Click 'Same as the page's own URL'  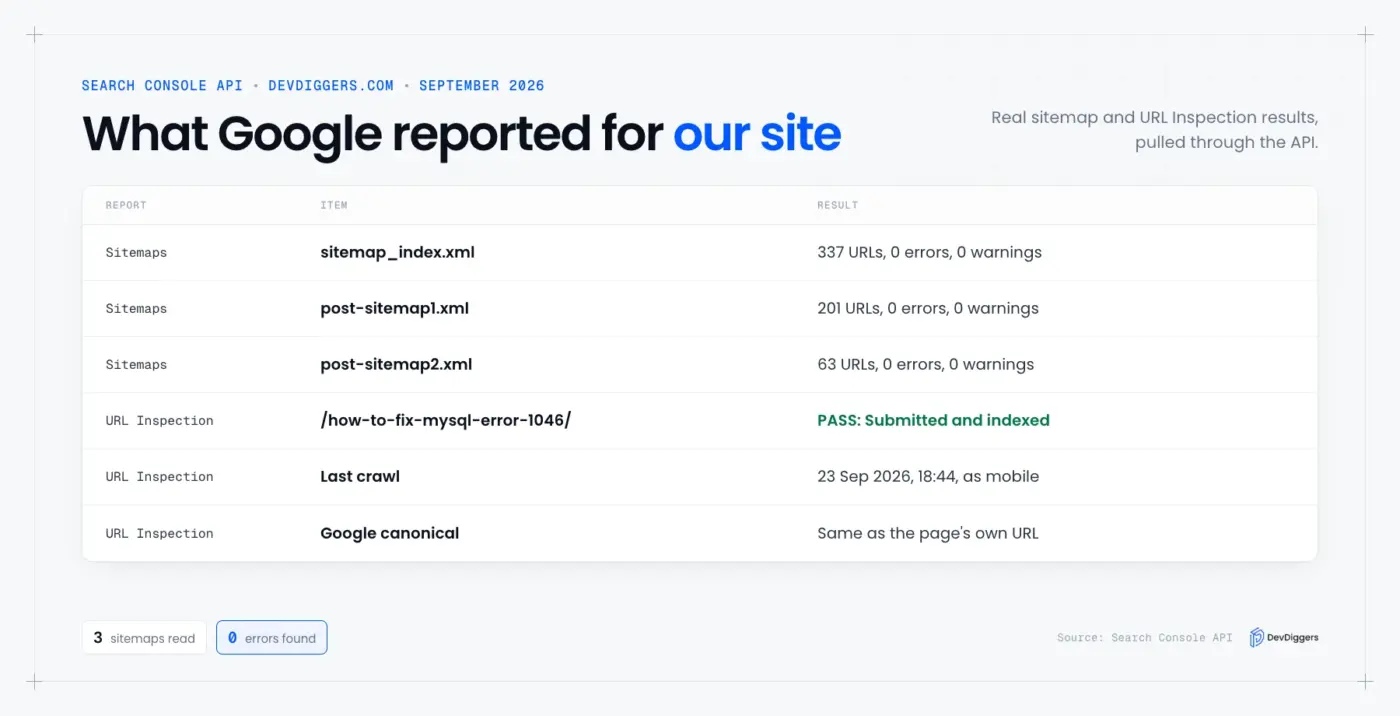point(928,533)
